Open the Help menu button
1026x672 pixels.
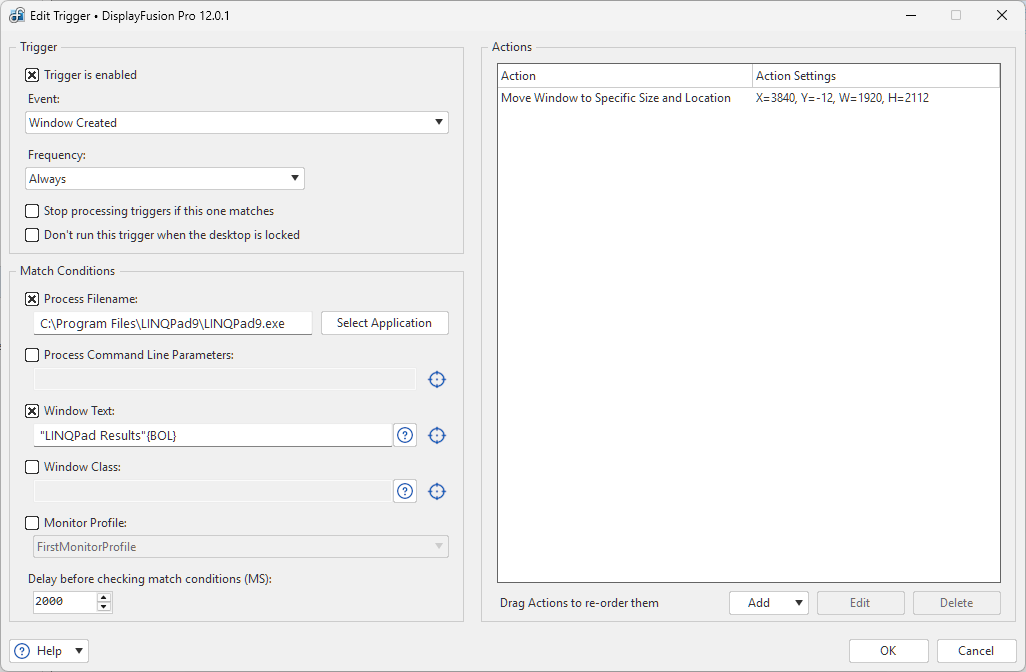pos(49,651)
